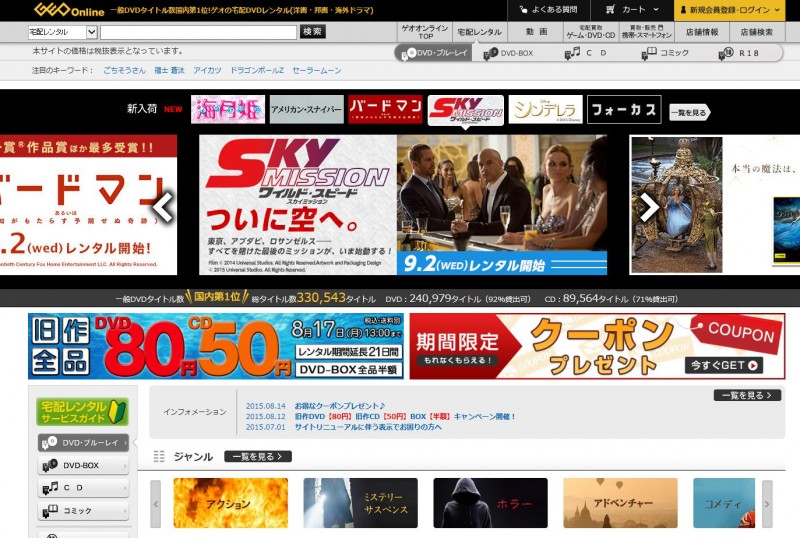Viewport: 800px width, 538px height.
Task: Click the shopping cart icon
Action: click(x=611, y=10)
